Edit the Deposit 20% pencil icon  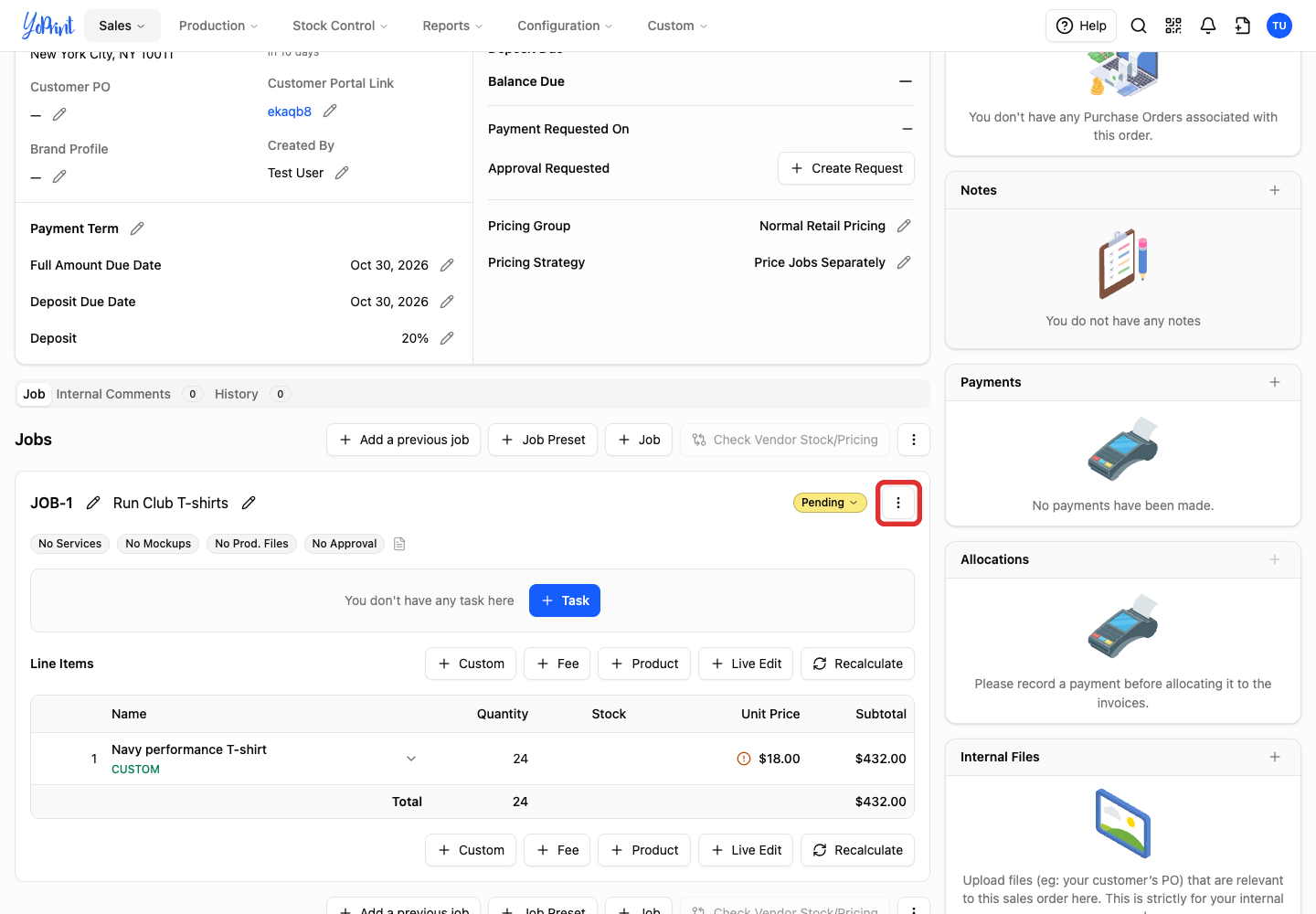(447, 338)
